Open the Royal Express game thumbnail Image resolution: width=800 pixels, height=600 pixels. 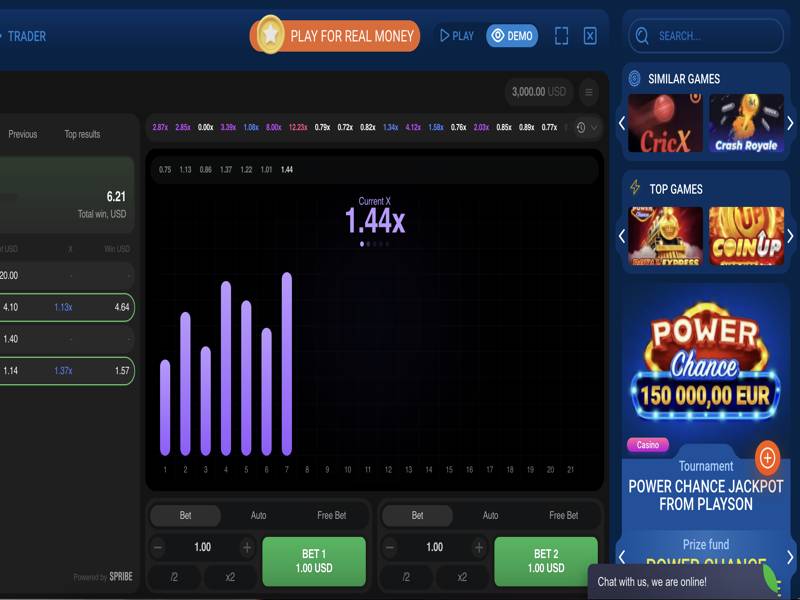(x=665, y=236)
